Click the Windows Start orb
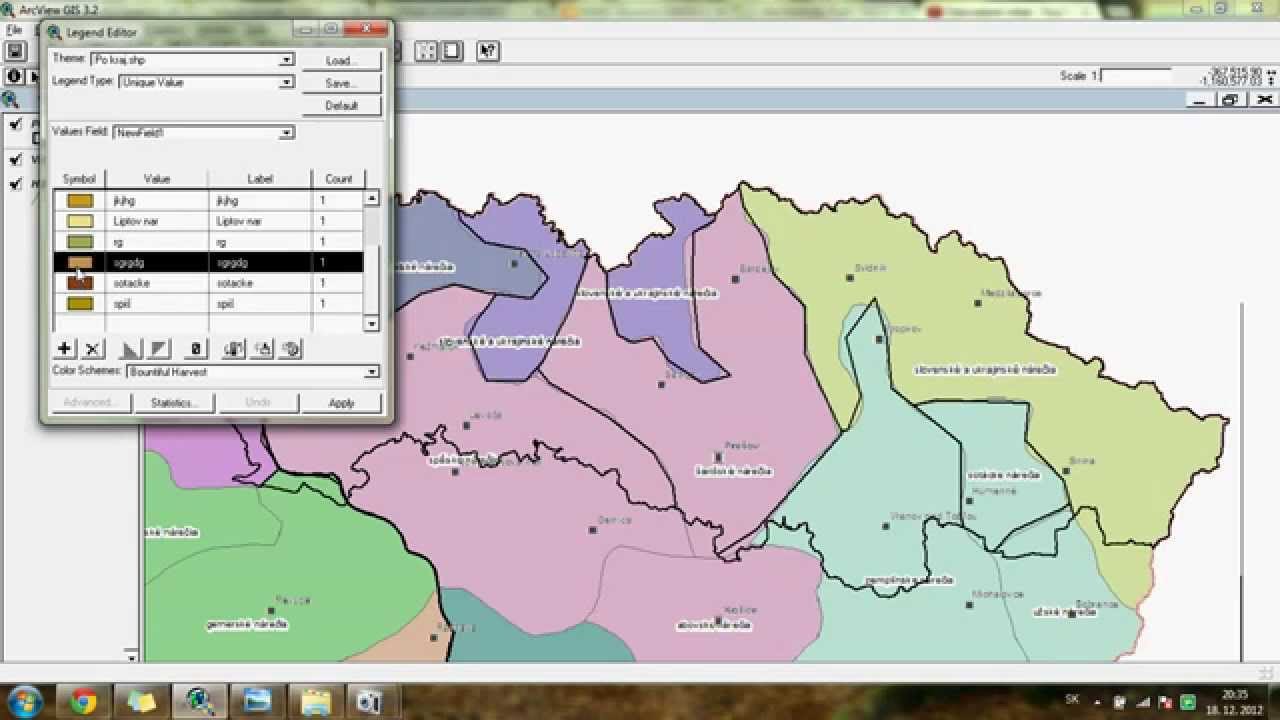The height and width of the screenshot is (720, 1280). pos(24,701)
